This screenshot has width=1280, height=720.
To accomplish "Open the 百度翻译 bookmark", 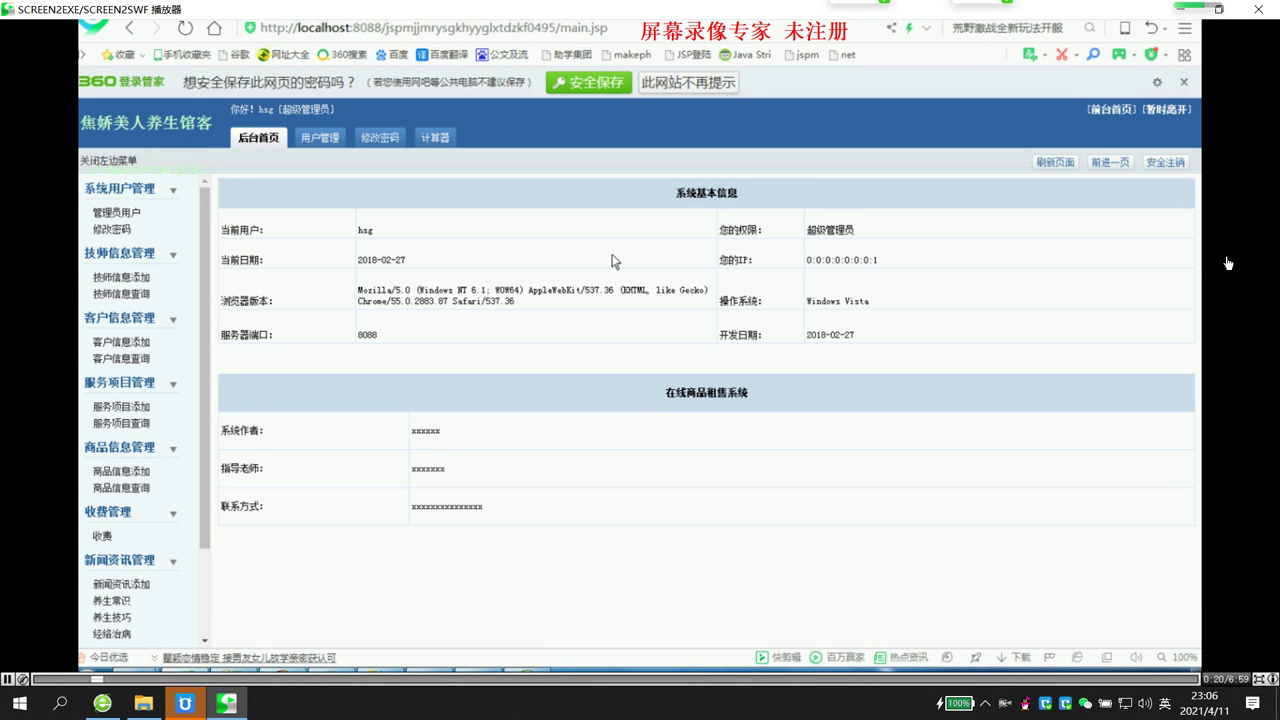I will (x=442, y=55).
